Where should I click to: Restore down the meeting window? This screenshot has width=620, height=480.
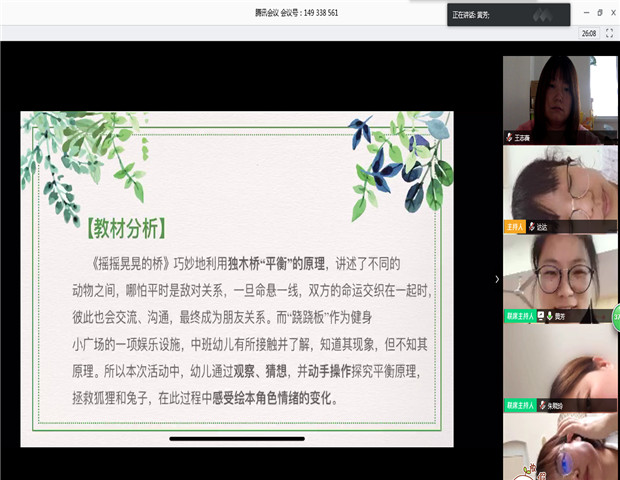(x=600, y=13)
